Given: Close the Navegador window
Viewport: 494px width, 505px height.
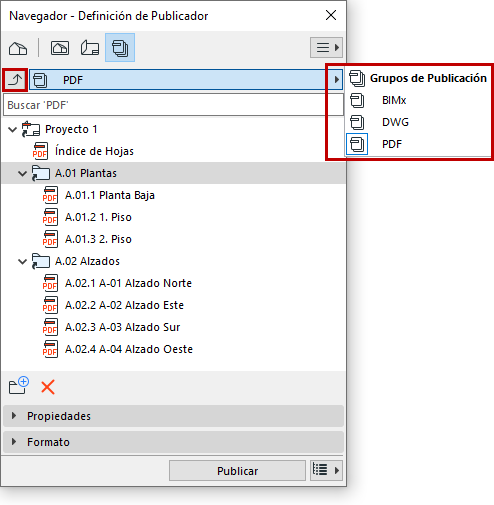Looking at the screenshot, I should [331, 15].
